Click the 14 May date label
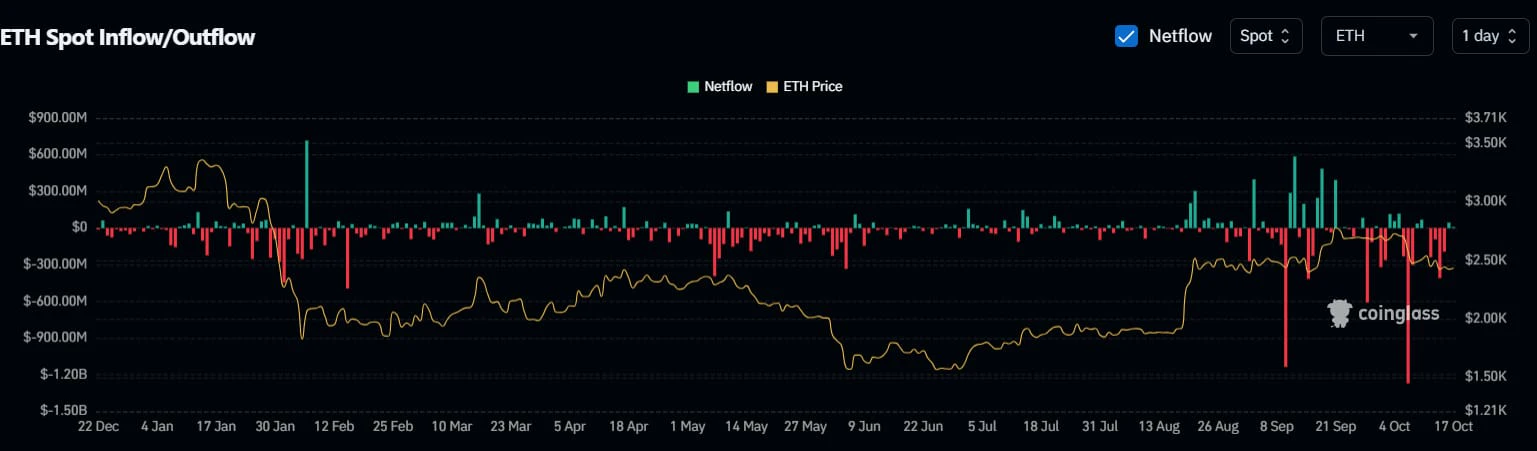The height and width of the screenshot is (451, 1537). coord(746,426)
